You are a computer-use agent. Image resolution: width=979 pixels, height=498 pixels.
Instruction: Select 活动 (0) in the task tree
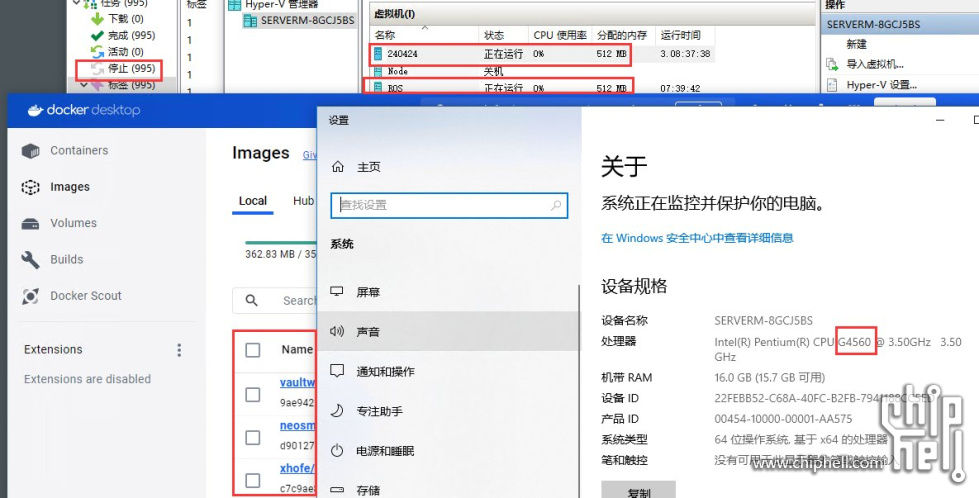point(117,52)
